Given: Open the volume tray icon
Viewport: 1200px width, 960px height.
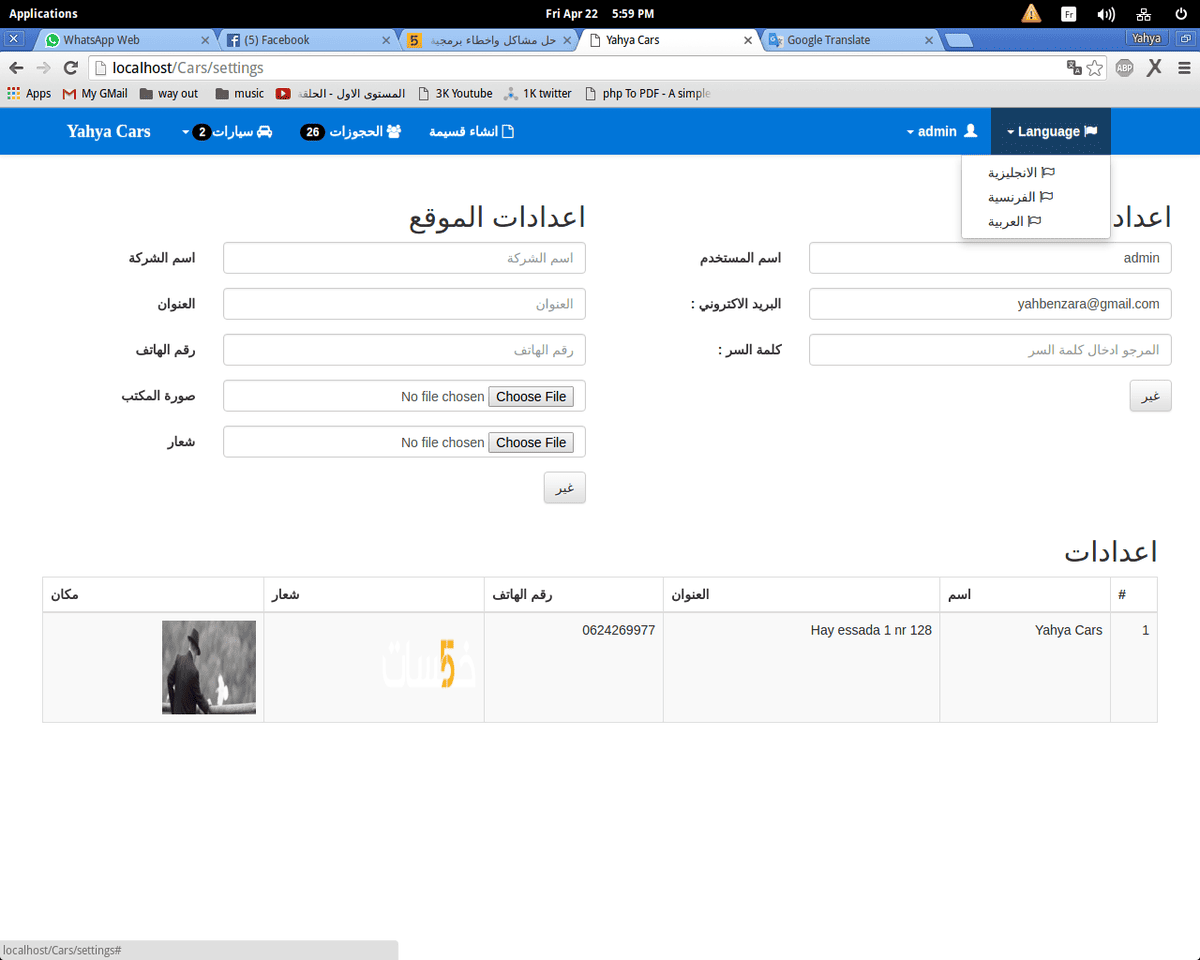Looking at the screenshot, I should point(1105,13).
